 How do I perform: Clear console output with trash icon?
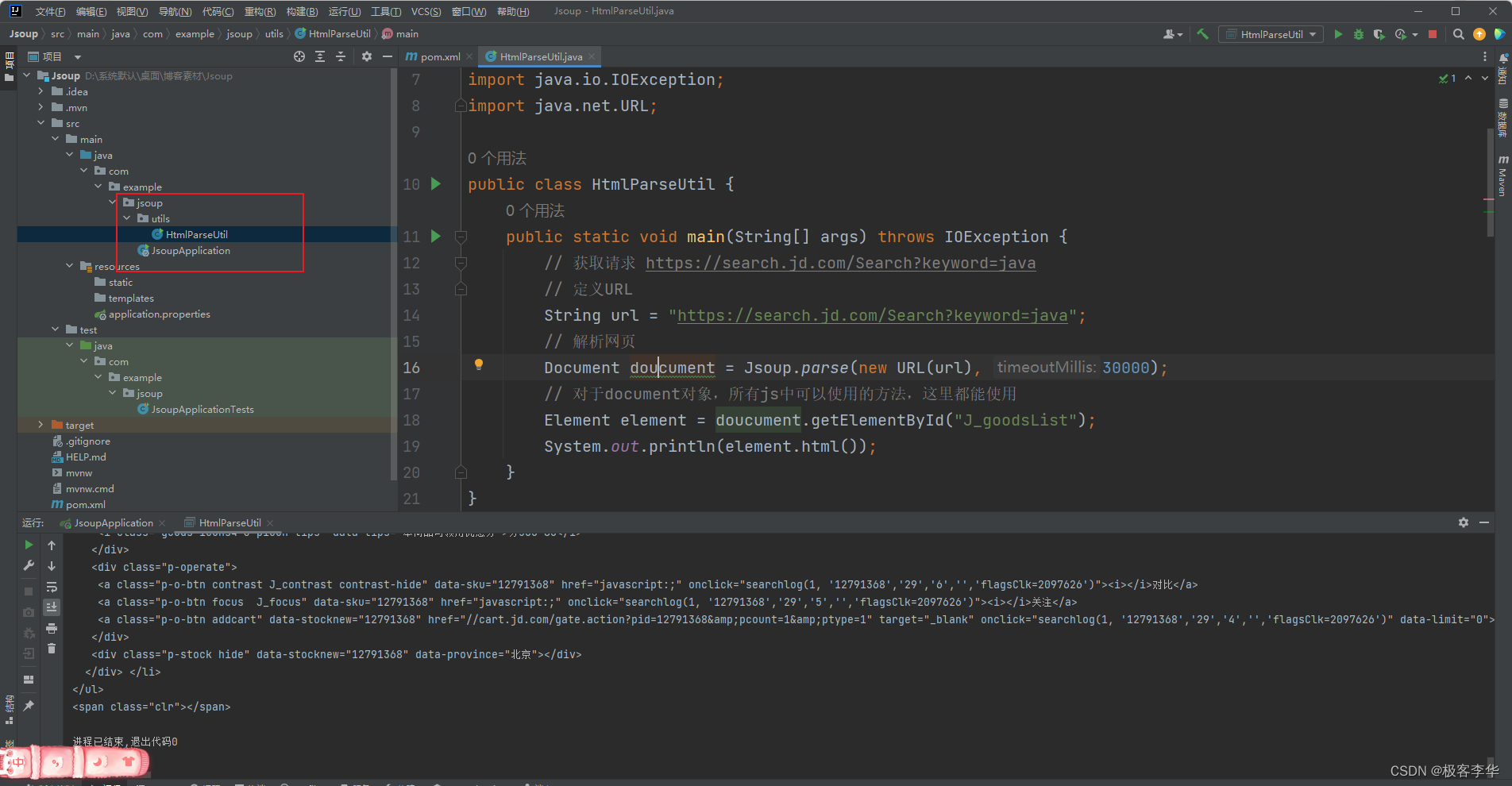pos(52,649)
